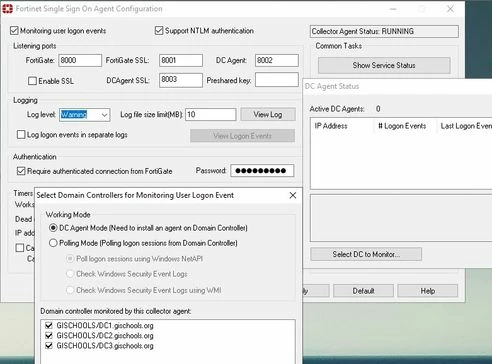Close the Fortinet configuration window
492x364 pixels.
(x=450, y=9)
